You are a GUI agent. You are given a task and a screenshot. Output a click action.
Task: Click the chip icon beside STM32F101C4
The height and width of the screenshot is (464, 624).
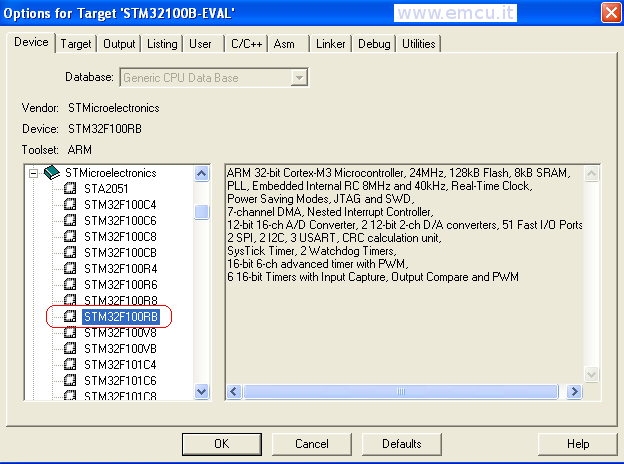click(70, 364)
